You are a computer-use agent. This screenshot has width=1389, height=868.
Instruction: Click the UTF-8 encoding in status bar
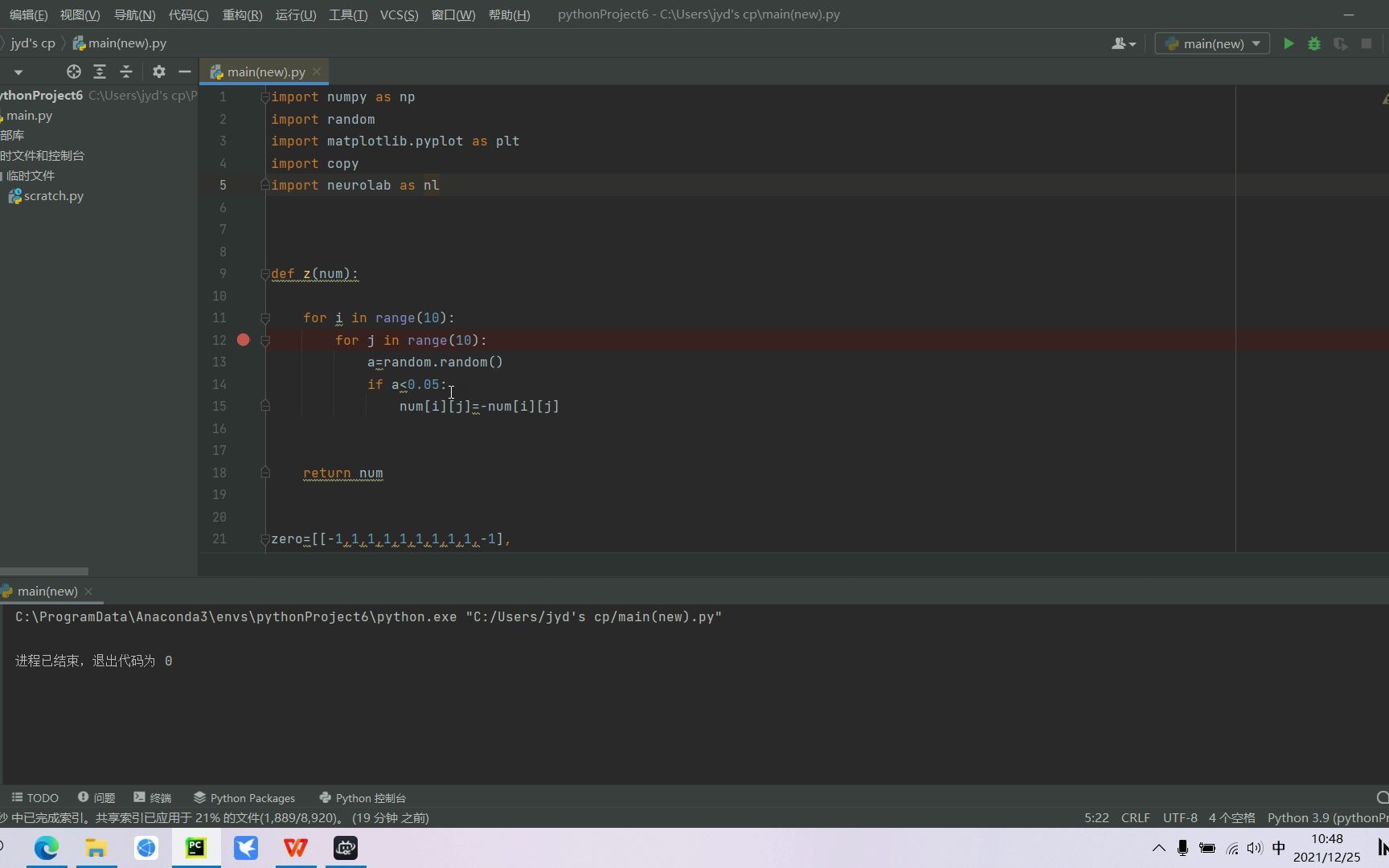tap(1180, 817)
